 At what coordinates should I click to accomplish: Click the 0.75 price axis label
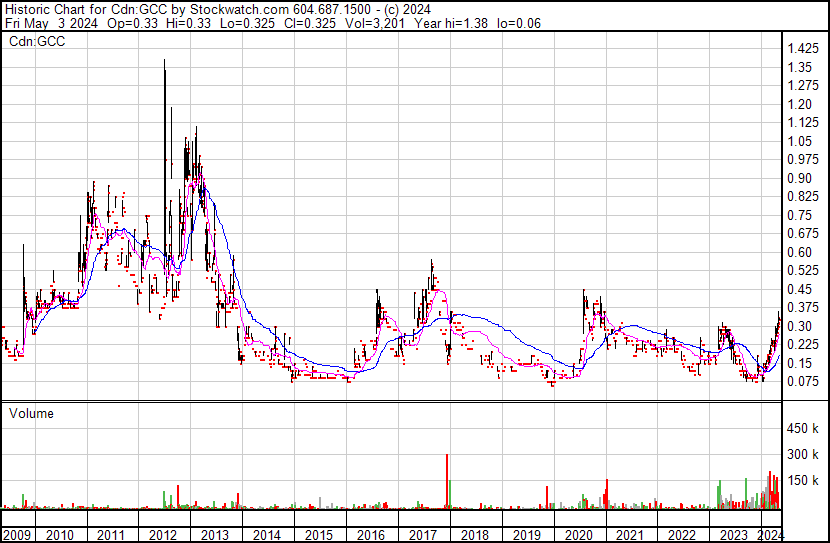tap(800, 215)
